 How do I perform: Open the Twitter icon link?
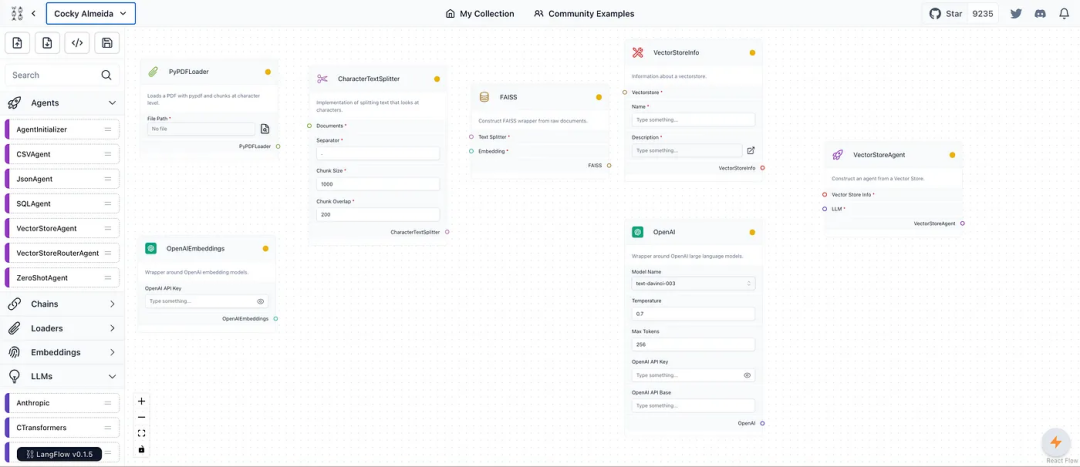[x=1015, y=13]
